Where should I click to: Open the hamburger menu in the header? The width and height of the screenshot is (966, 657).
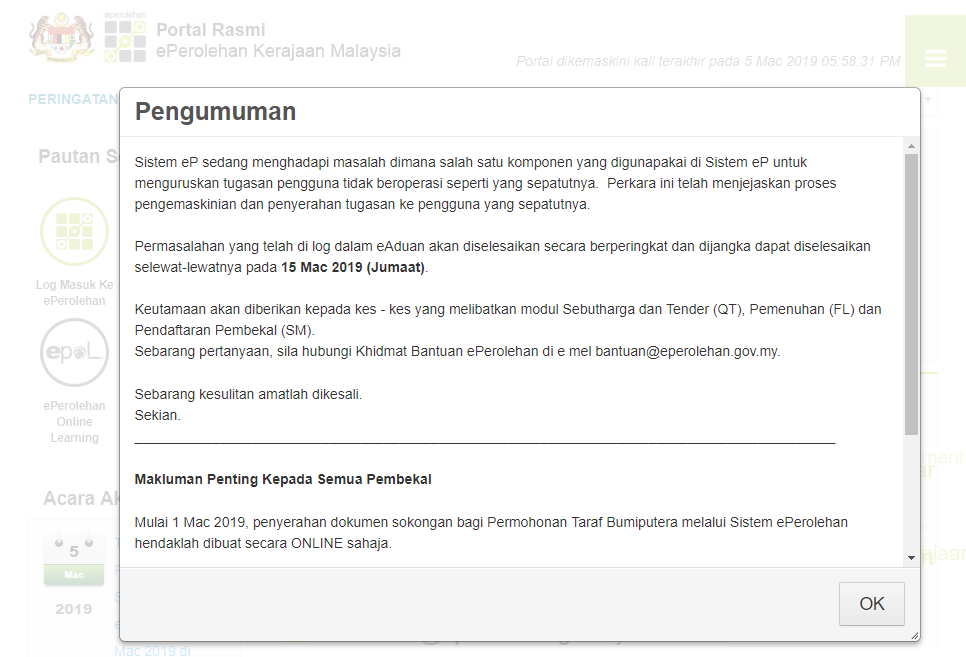pyautogui.click(x=935, y=59)
